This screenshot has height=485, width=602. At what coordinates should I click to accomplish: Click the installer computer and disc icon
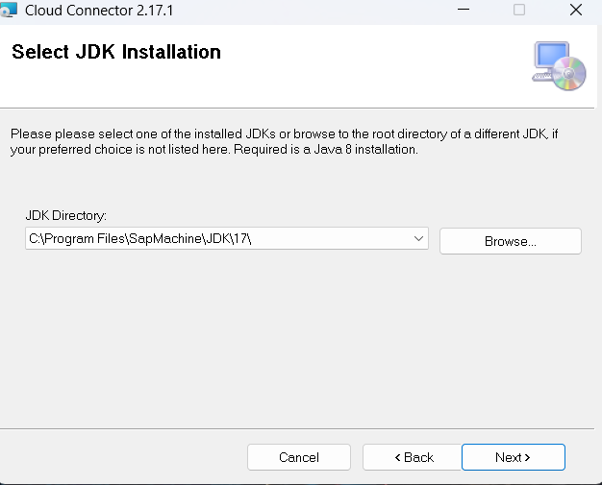click(x=559, y=66)
